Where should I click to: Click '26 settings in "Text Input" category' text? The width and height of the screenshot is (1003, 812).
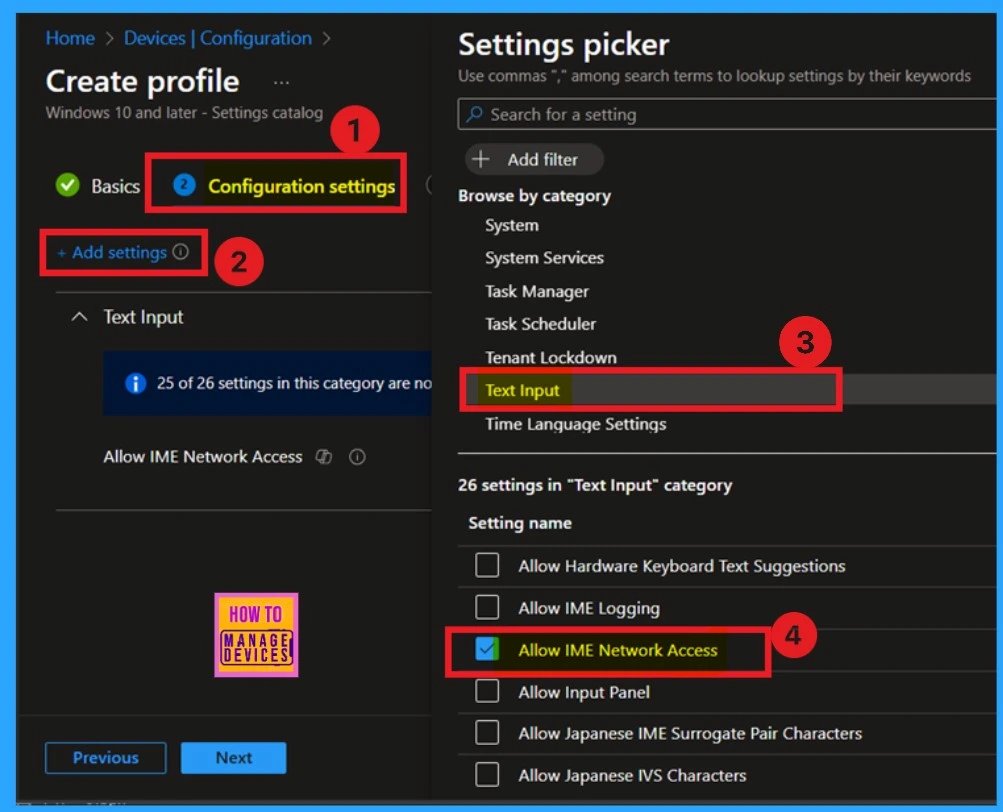click(595, 486)
